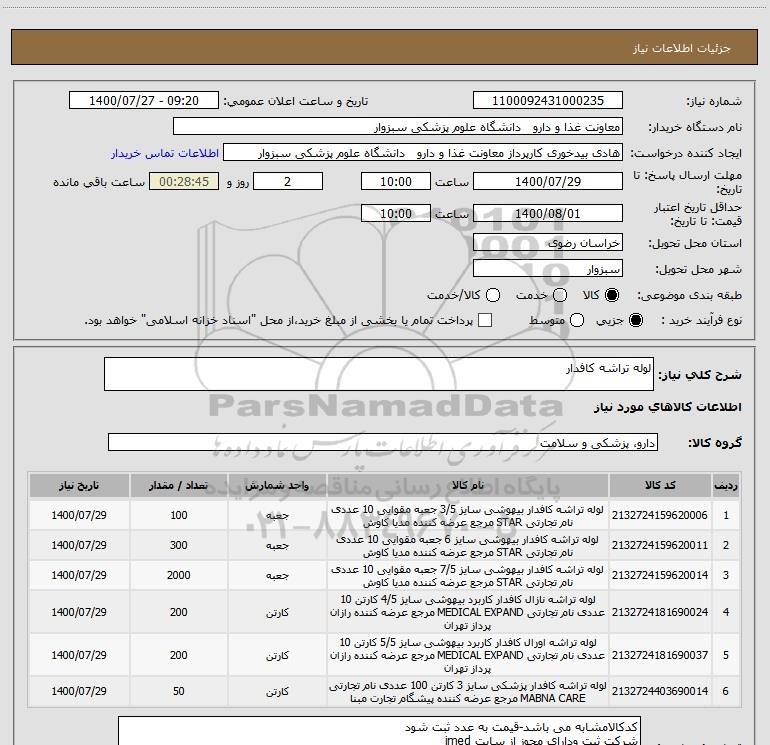
Task: Select the کالا/خدمت radio button
Action: point(493,295)
